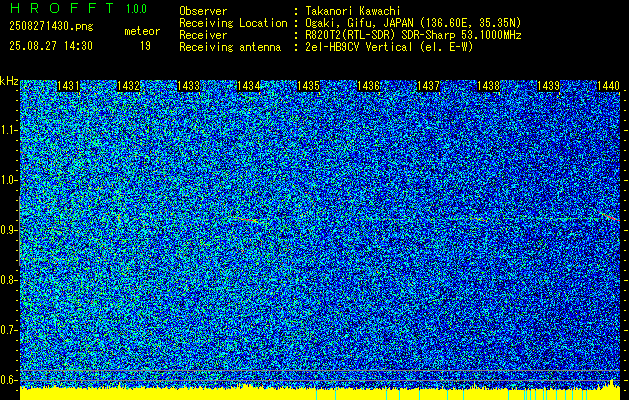Screen dimensions: 629x400
Task: Click time marker 1438
Action: [x=488, y=86]
